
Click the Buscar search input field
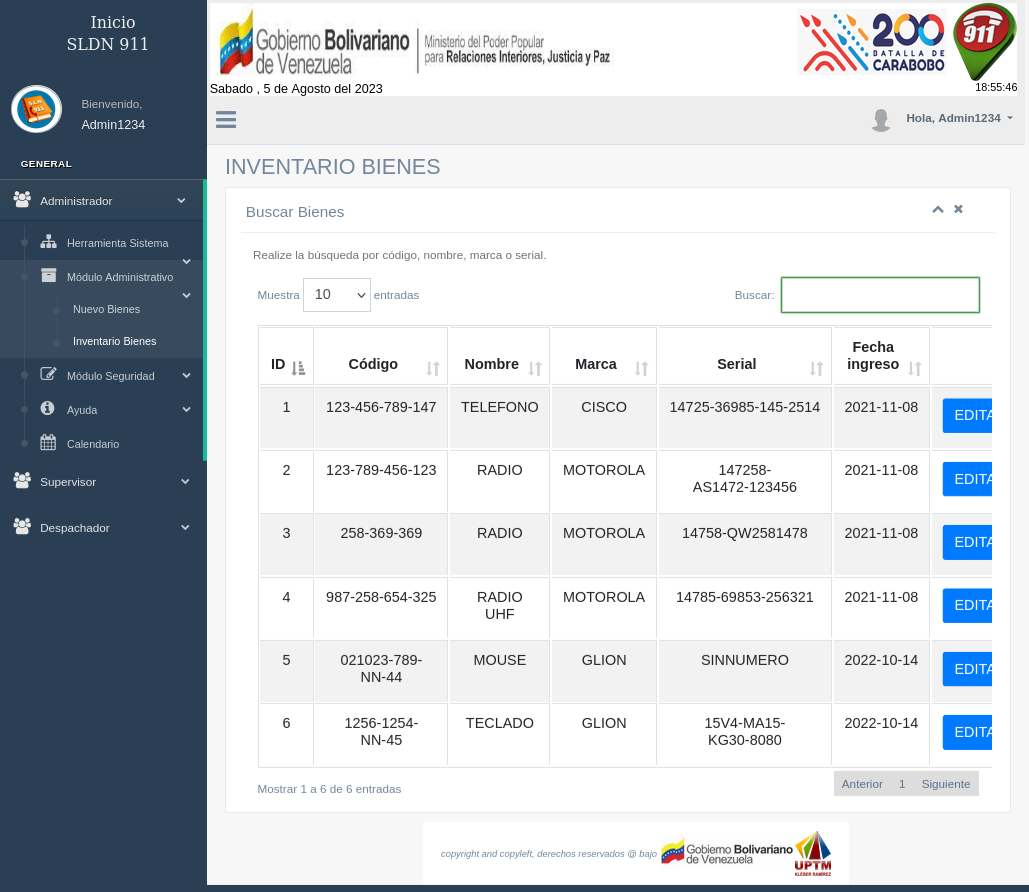click(880, 295)
